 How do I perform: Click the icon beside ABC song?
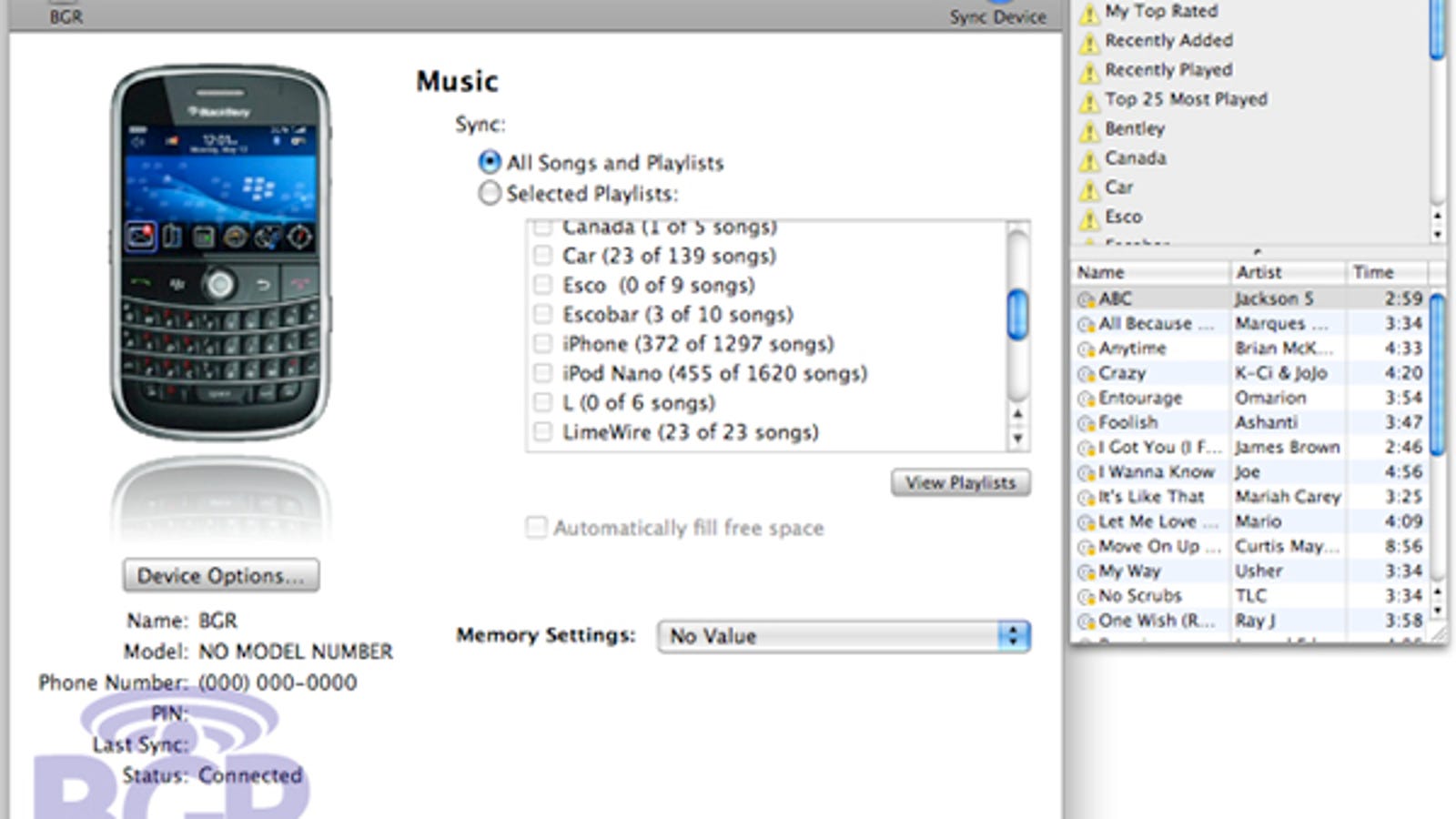[x=1086, y=299]
